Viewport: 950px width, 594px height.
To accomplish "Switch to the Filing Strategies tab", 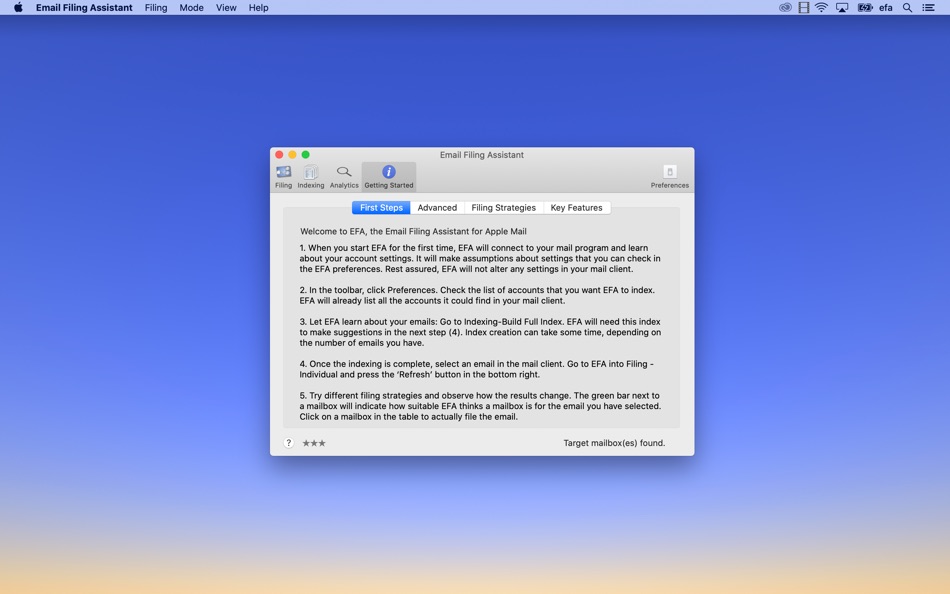I will [503, 207].
